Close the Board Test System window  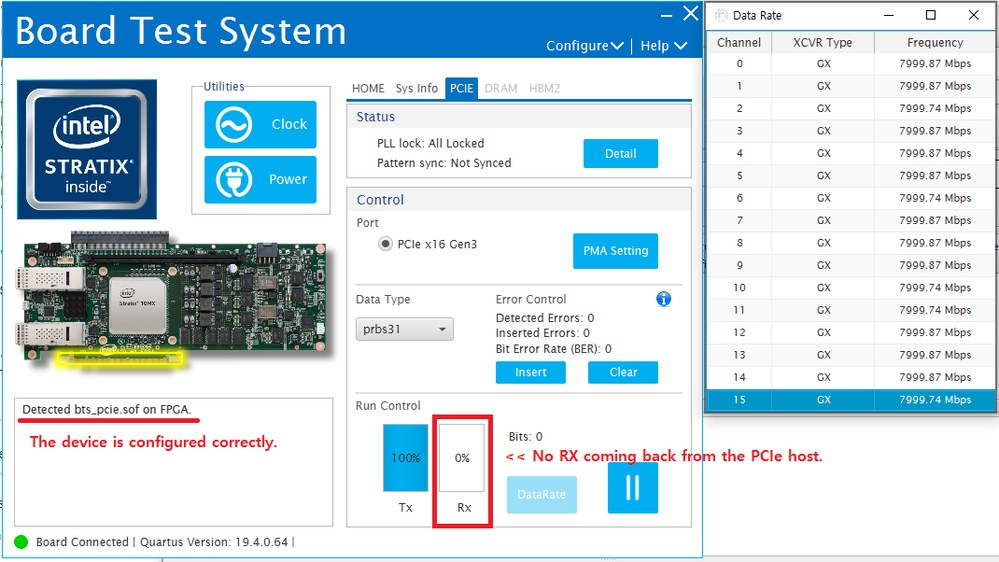point(691,13)
